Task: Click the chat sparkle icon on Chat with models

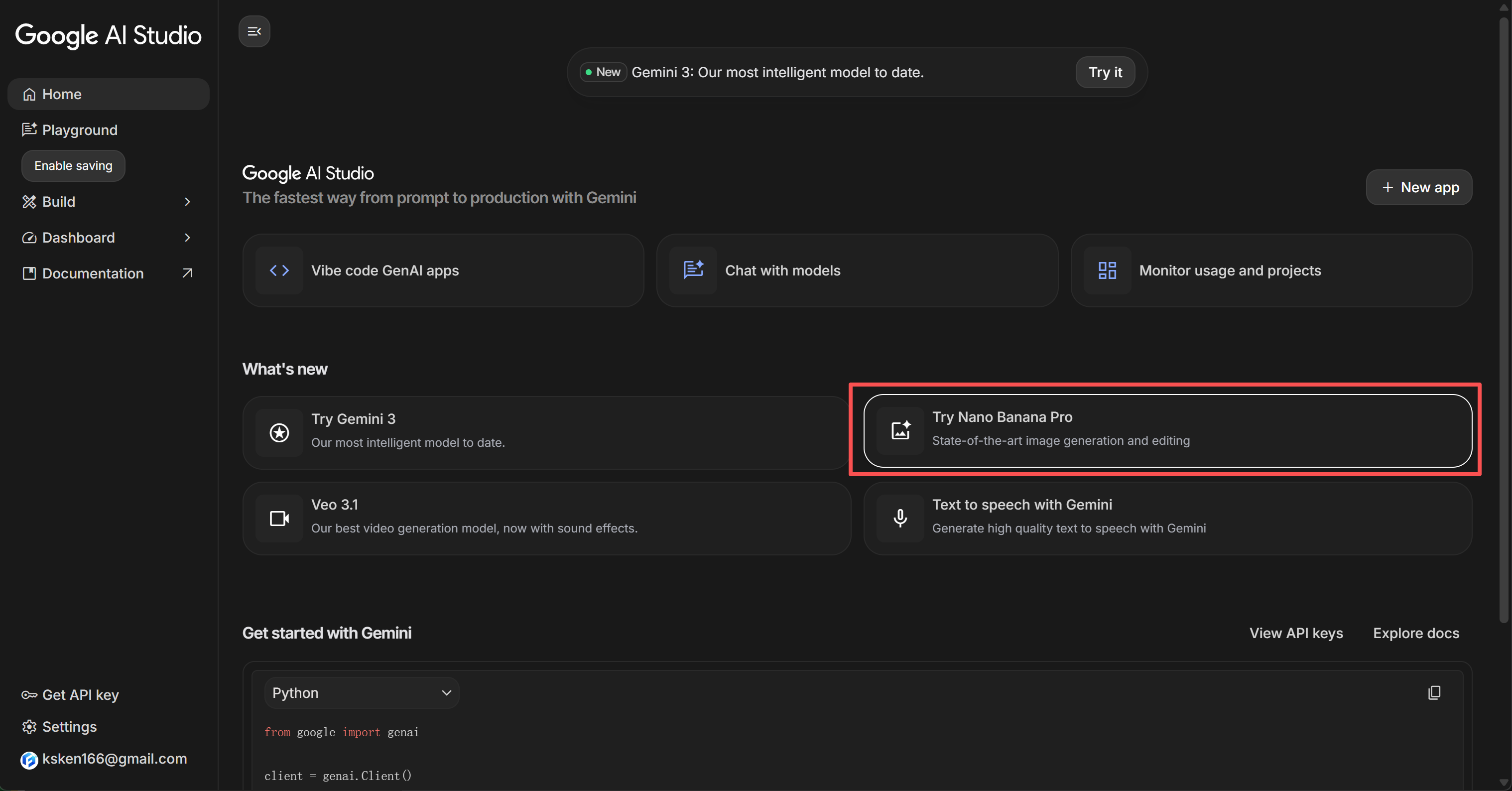Action: point(693,270)
